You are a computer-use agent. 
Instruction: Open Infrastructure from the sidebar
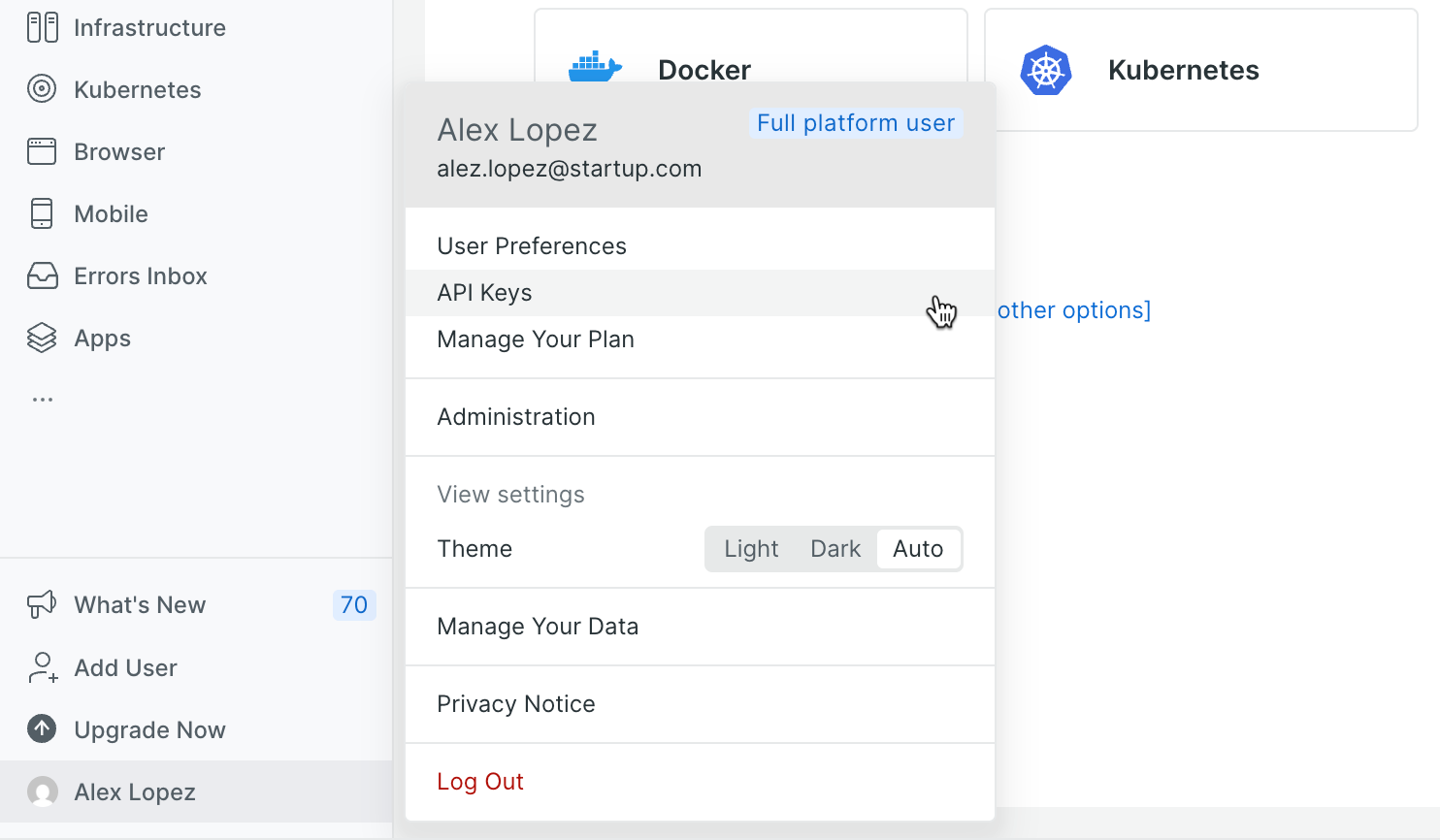click(43, 27)
